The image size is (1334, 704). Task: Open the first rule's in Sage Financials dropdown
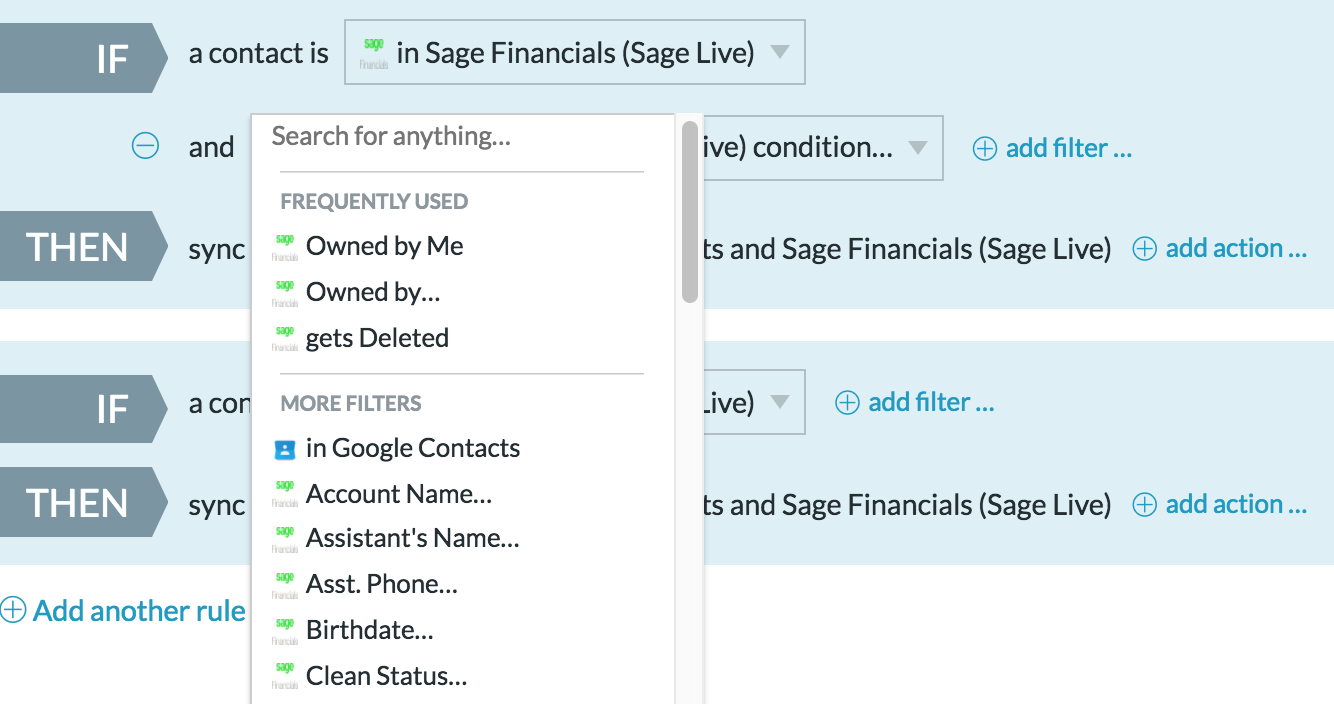pos(574,52)
